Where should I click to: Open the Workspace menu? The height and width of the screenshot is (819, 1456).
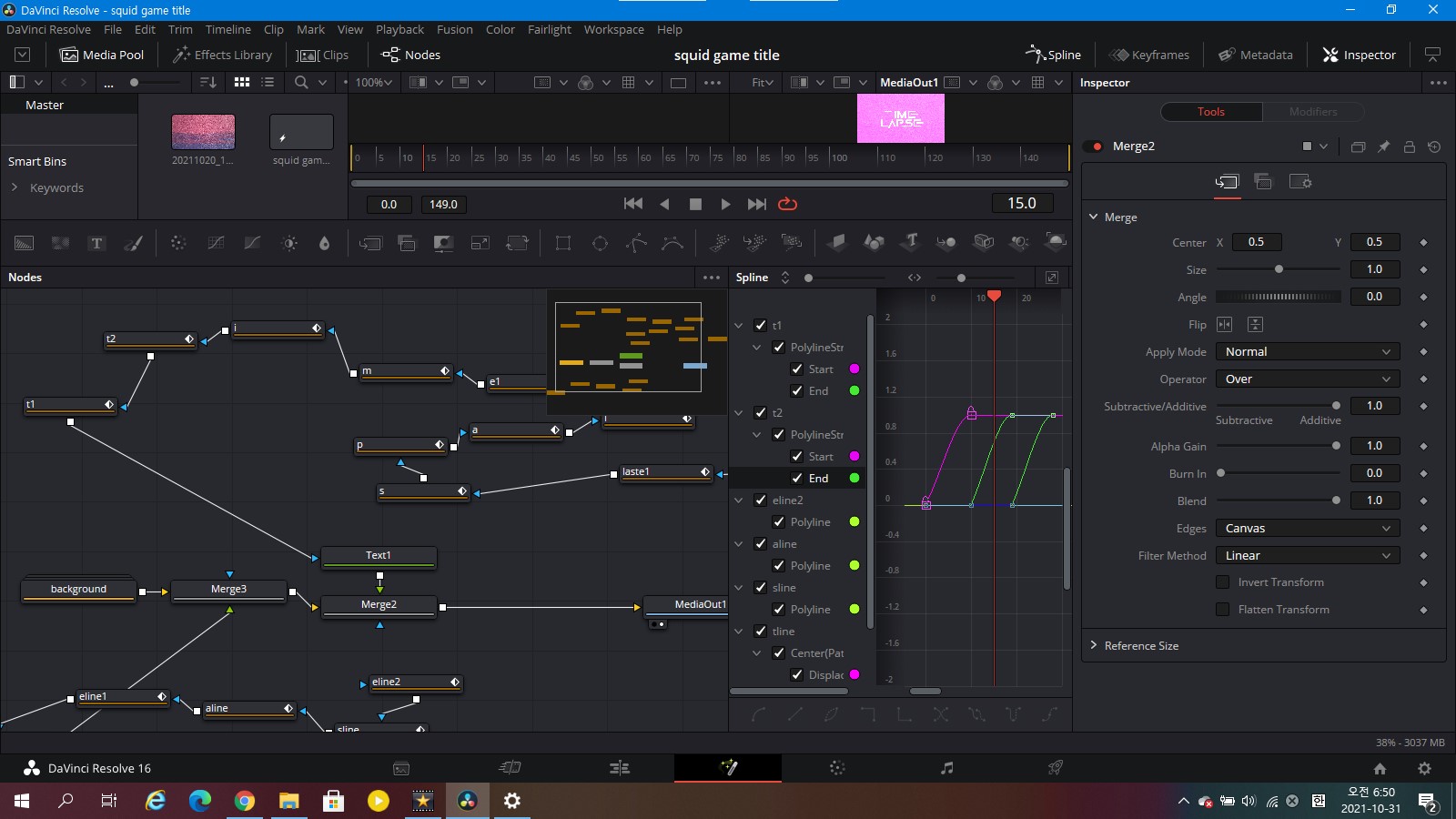pos(613,29)
